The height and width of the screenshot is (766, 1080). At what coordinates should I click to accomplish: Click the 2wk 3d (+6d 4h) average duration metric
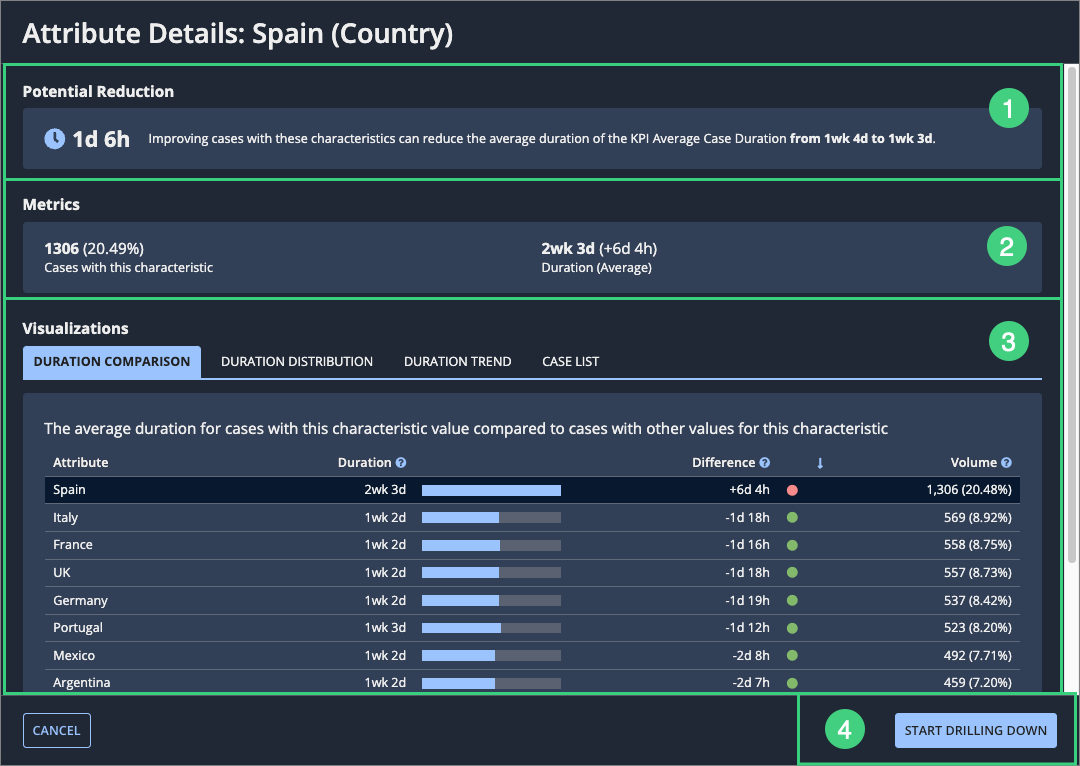599,249
